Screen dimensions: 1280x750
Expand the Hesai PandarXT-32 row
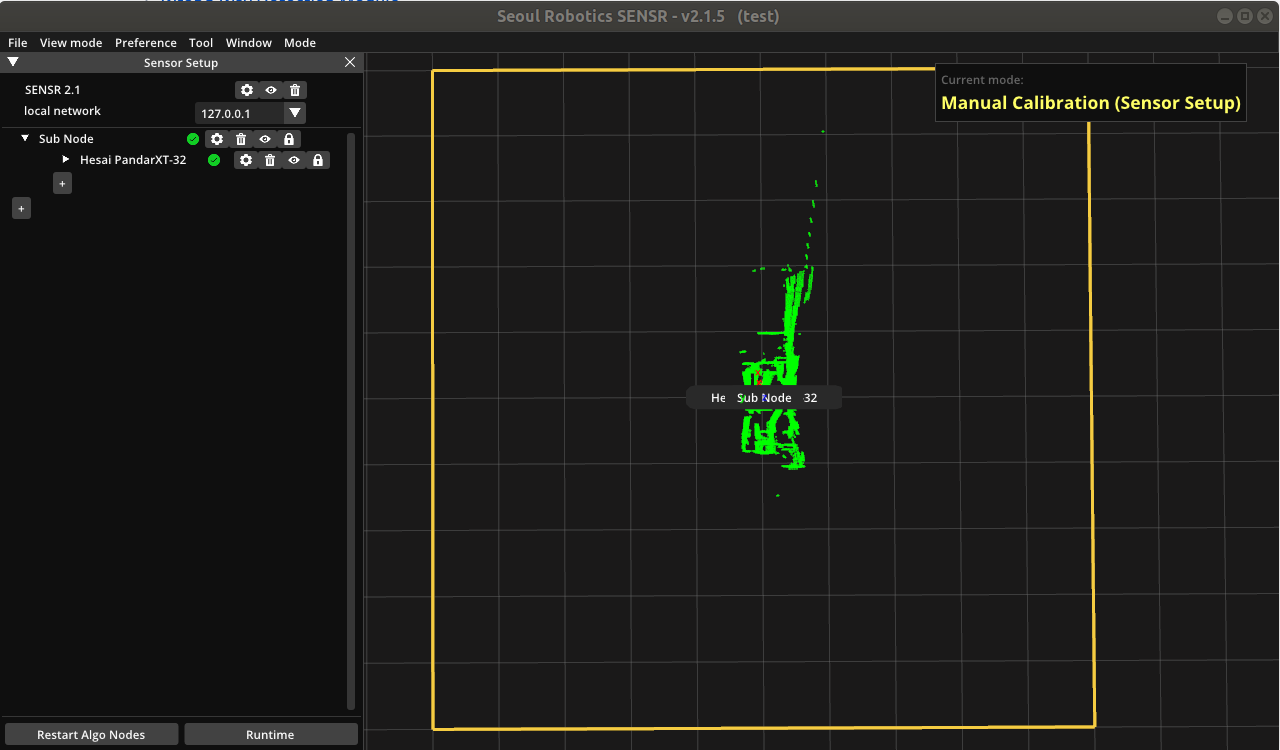66,160
